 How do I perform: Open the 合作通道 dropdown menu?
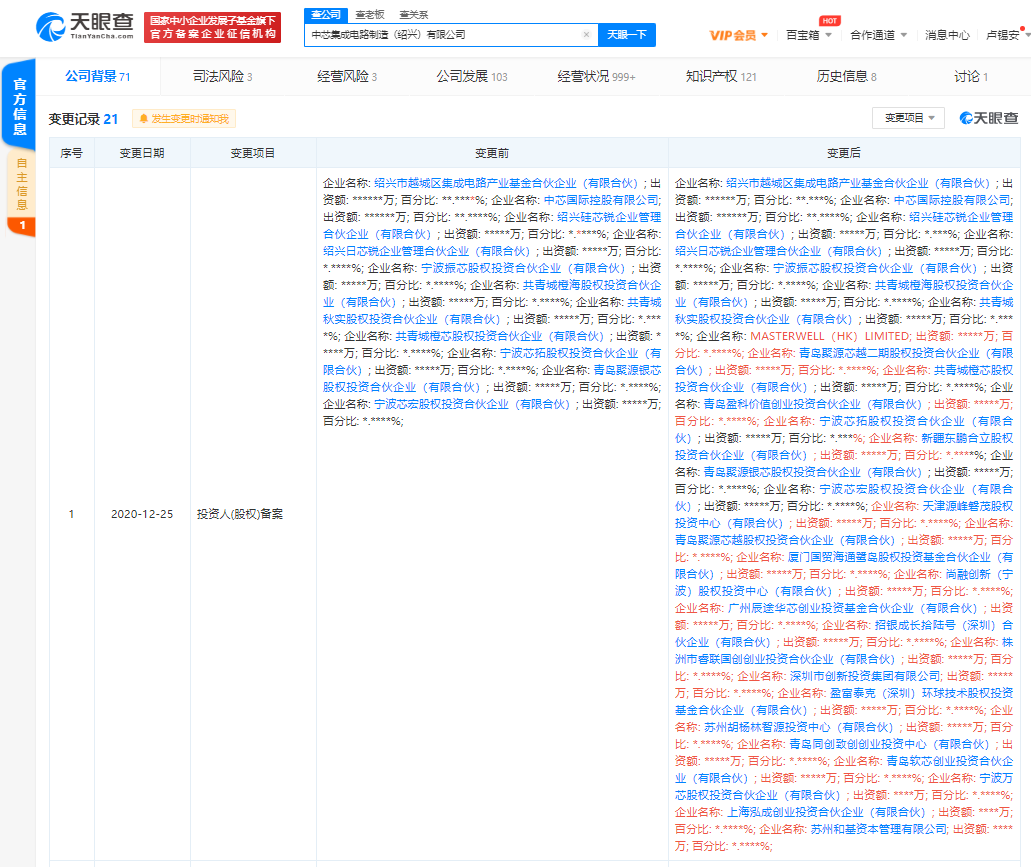[877, 35]
